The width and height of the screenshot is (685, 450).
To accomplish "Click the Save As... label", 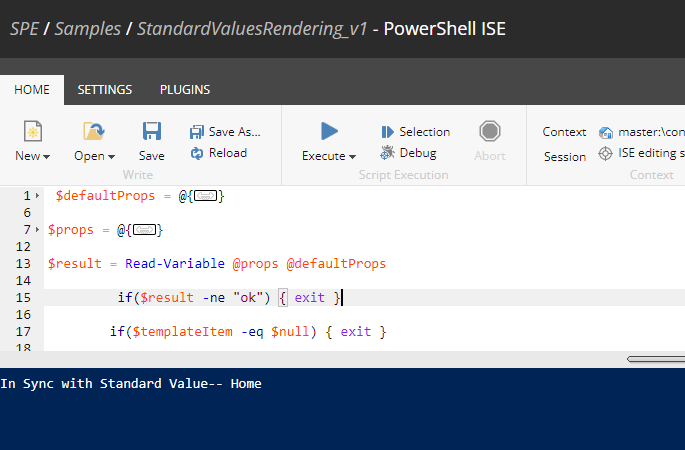I will click(x=235, y=132).
